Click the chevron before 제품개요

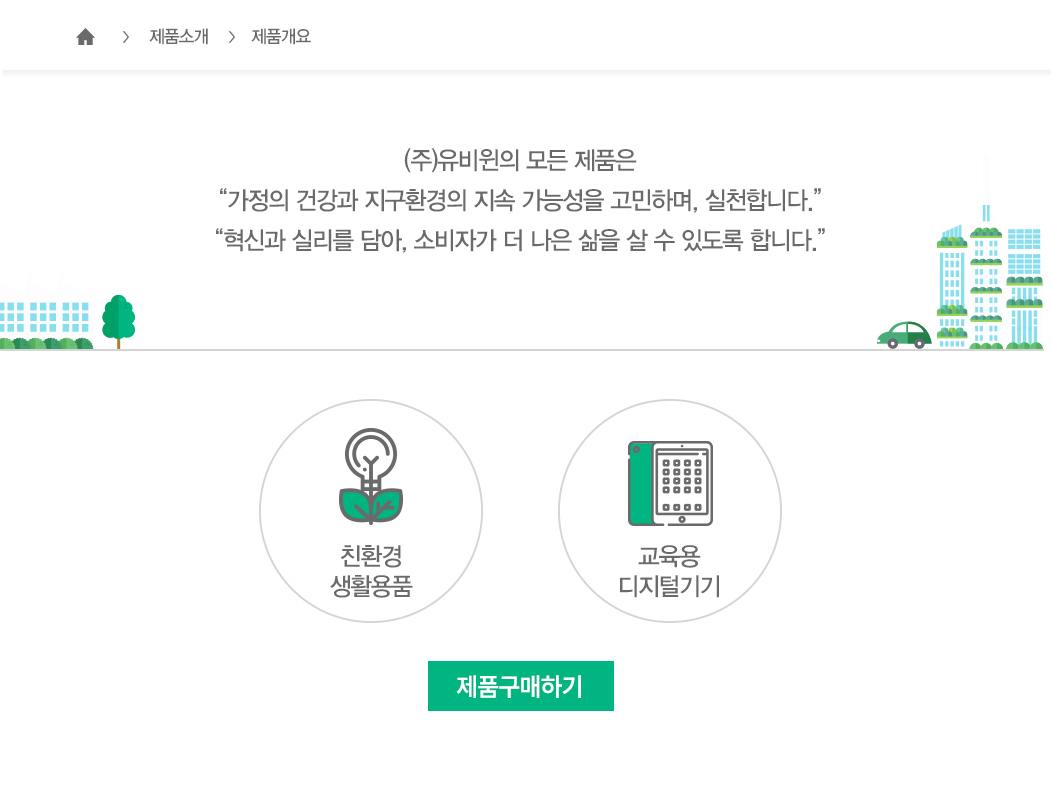point(231,37)
